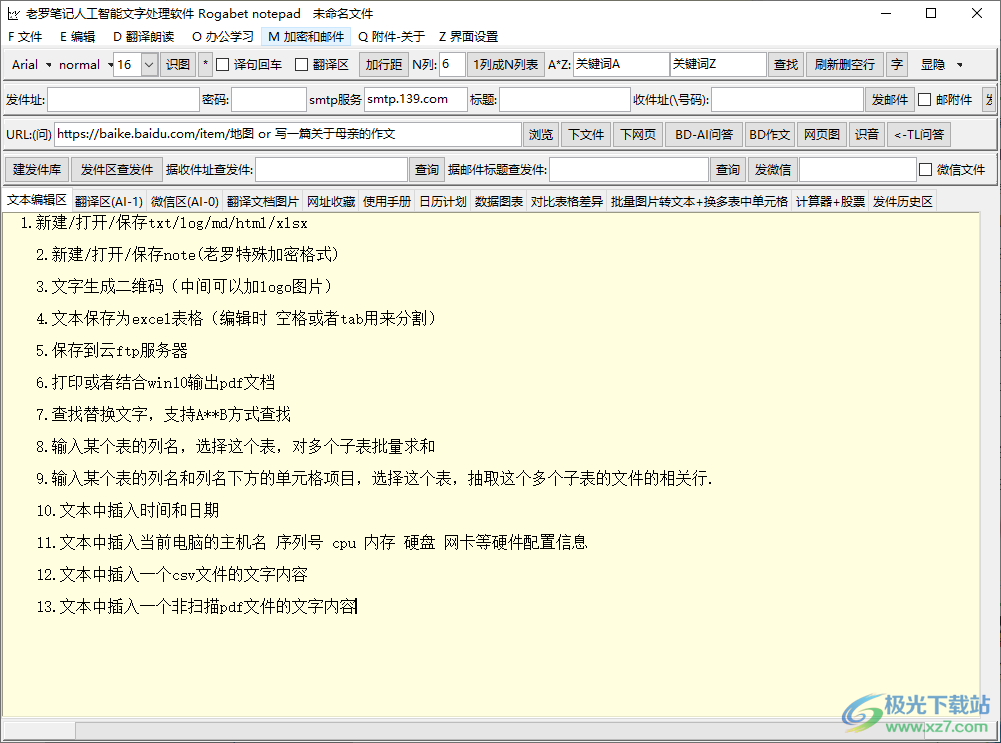Click the 刷新删空行 button
This screenshot has height=743, width=1001.
click(x=845, y=64)
